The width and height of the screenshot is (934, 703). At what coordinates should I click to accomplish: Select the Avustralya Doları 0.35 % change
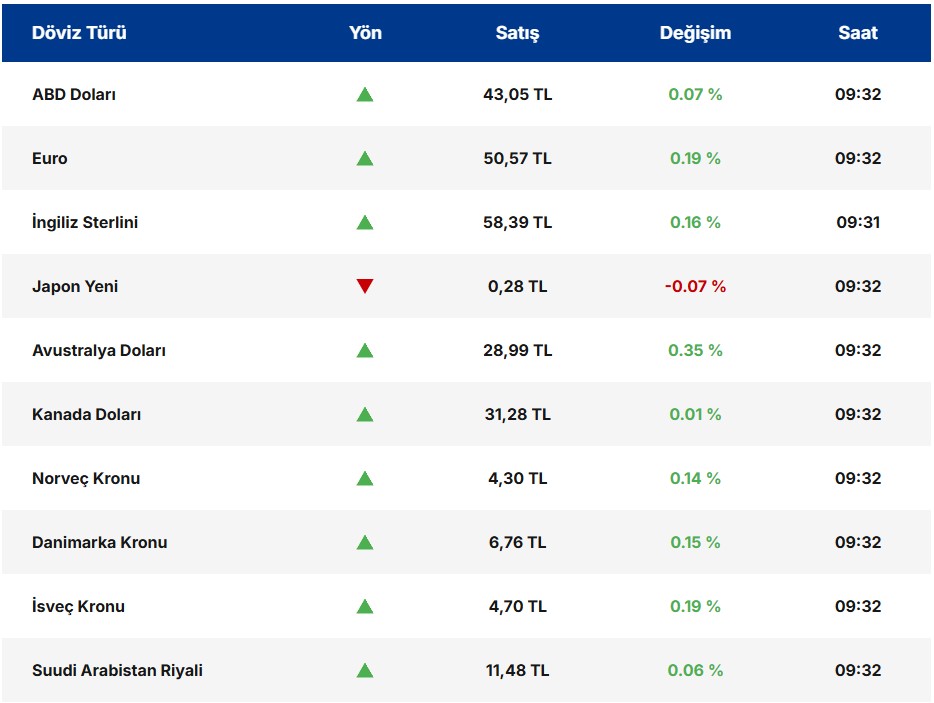[695, 351]
